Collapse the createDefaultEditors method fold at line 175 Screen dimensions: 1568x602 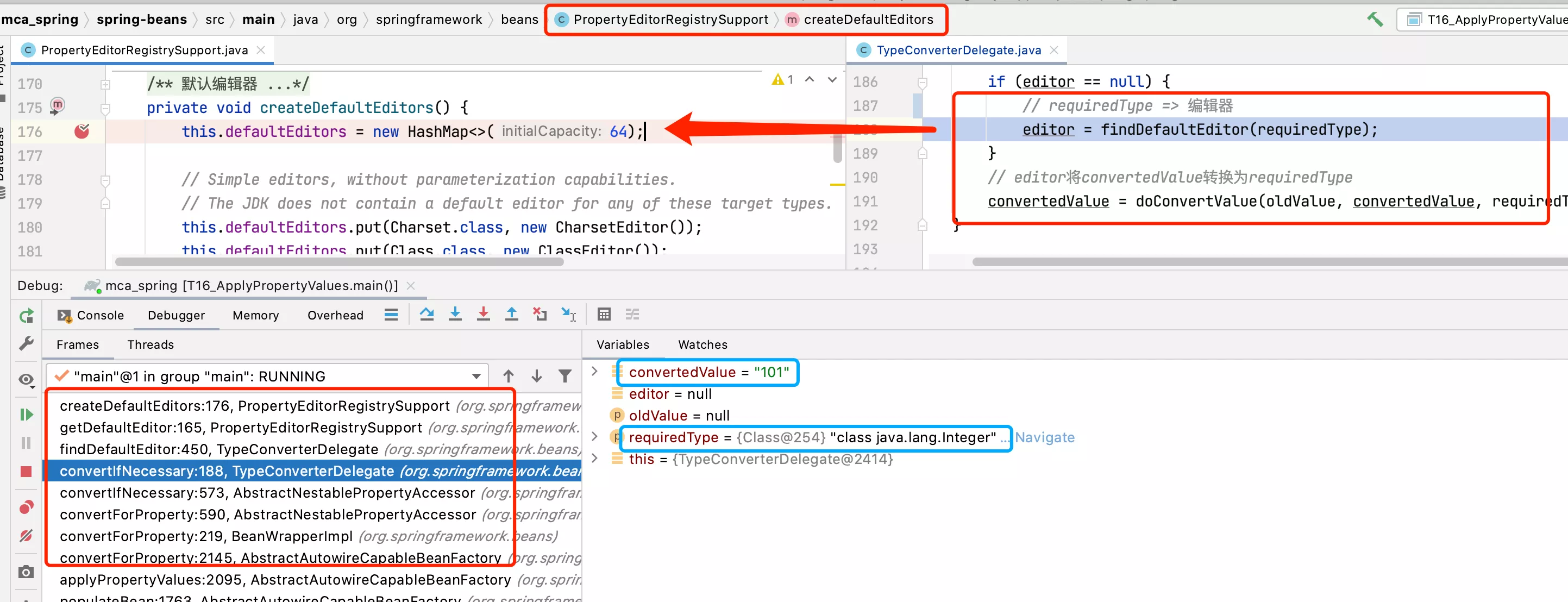point(105,109)
